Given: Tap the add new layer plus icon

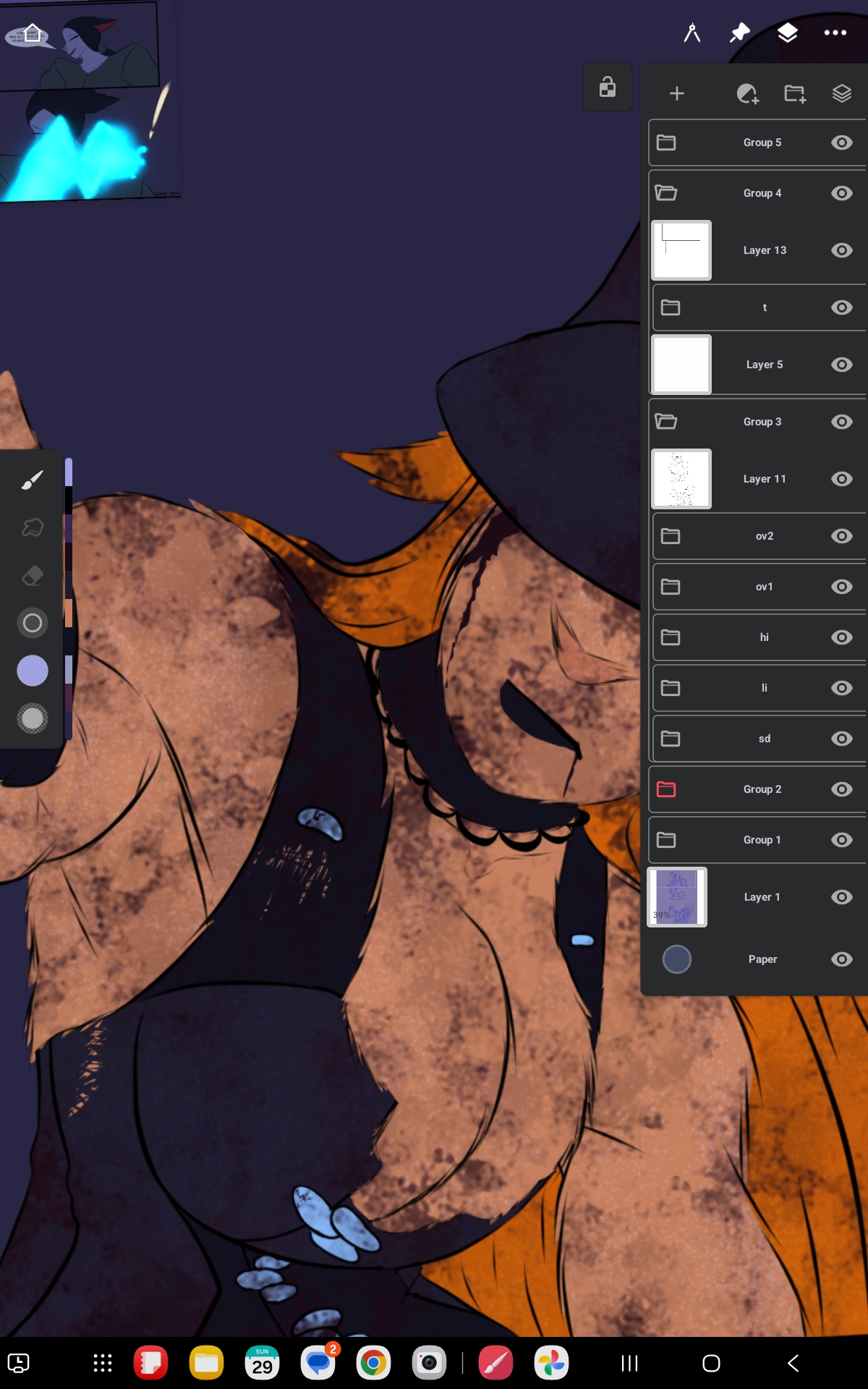Looking at the screenshot, I should [676, 93].
